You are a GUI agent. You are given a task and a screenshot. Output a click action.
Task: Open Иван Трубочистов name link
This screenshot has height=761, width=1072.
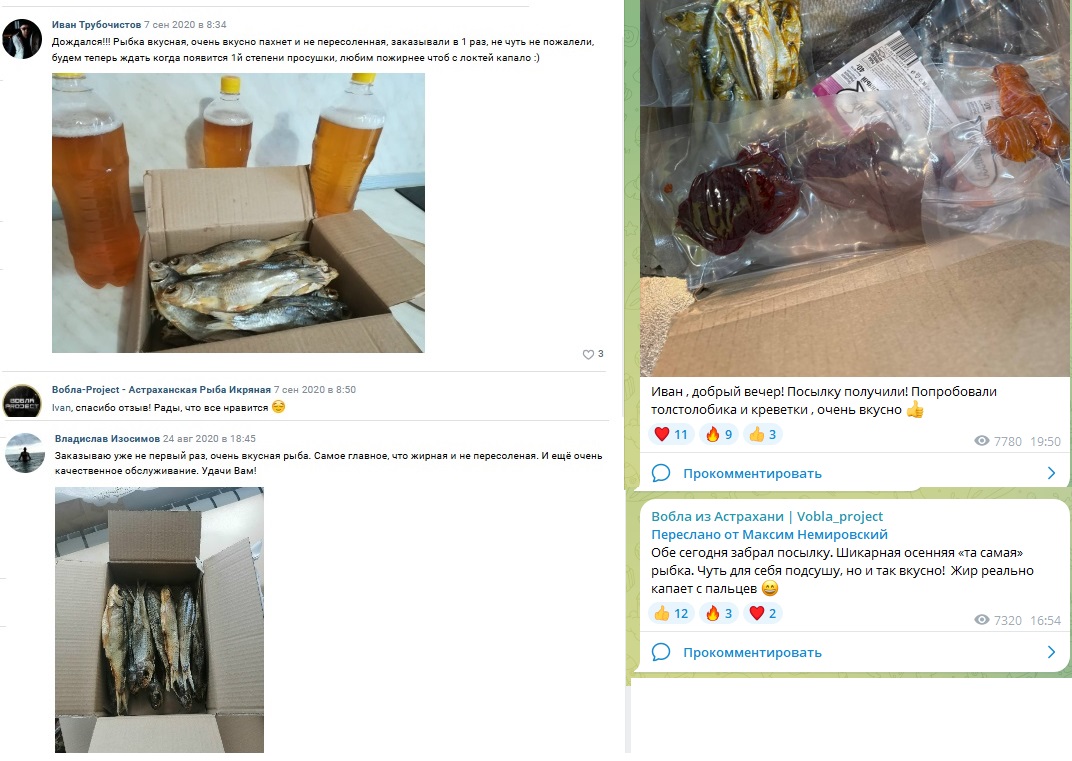tap(96, 25)
